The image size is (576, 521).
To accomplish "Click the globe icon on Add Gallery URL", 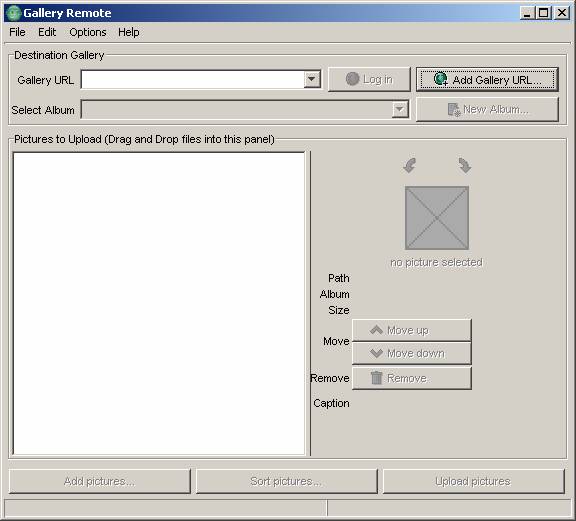I will (x=440, y=79).
